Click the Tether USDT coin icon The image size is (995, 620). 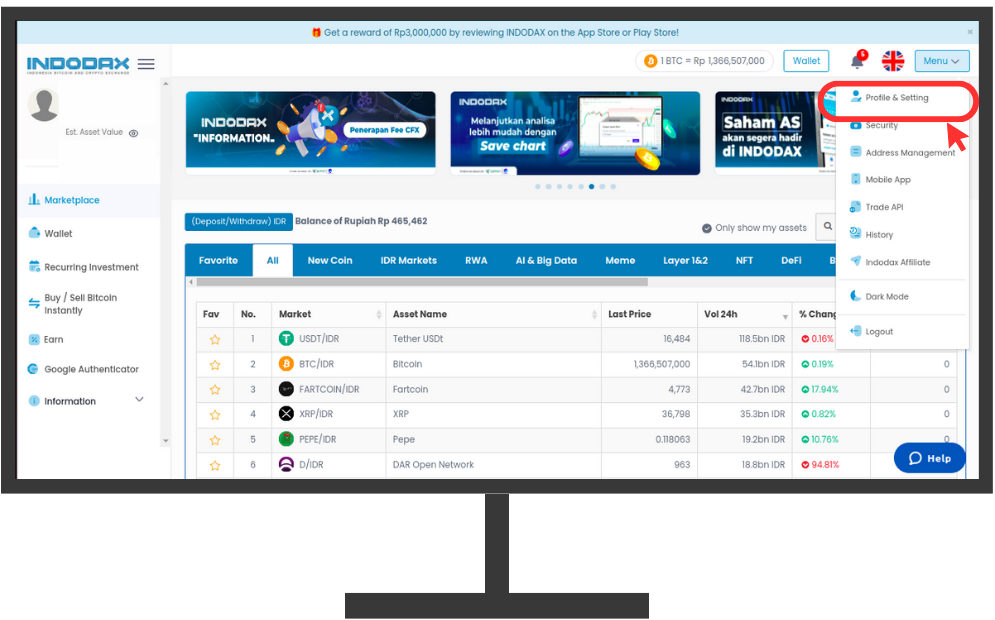[286, 339]
